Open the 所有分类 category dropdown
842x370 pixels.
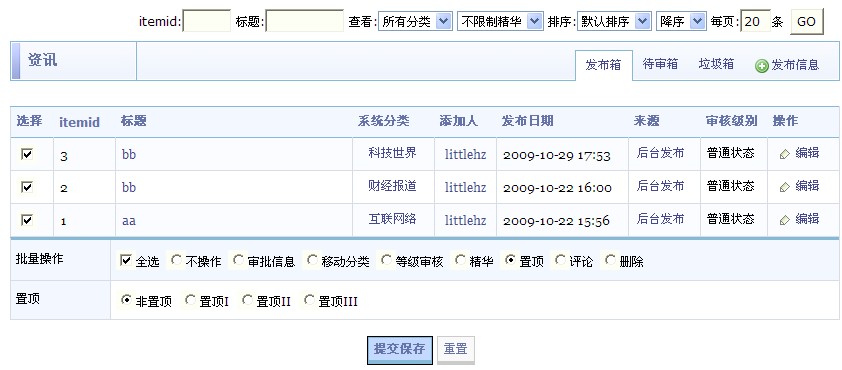click(x=415, y=21)
